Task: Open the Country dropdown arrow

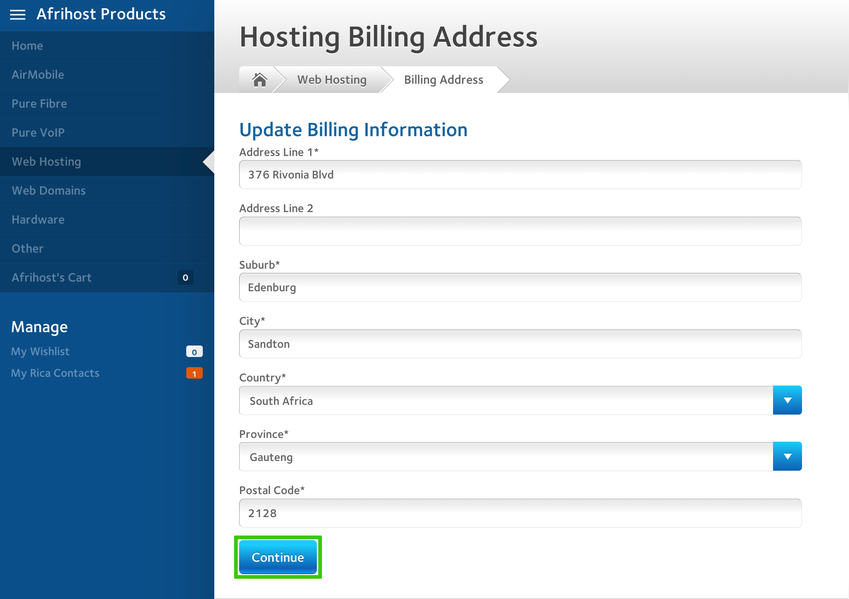Action: pos(787,401)
